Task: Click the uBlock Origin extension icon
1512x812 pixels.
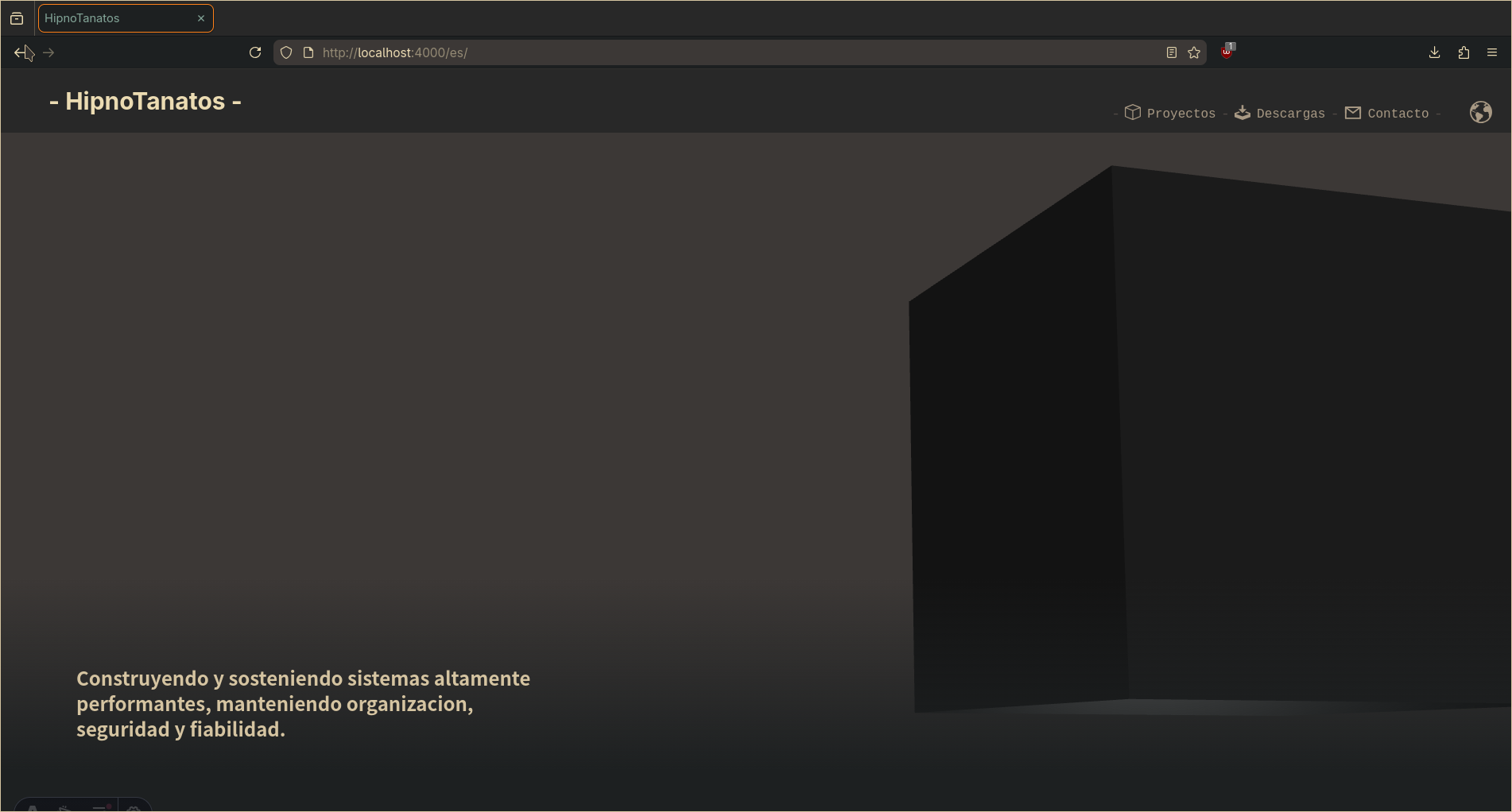Action: pyautogui.click(x=1226, y=52)
